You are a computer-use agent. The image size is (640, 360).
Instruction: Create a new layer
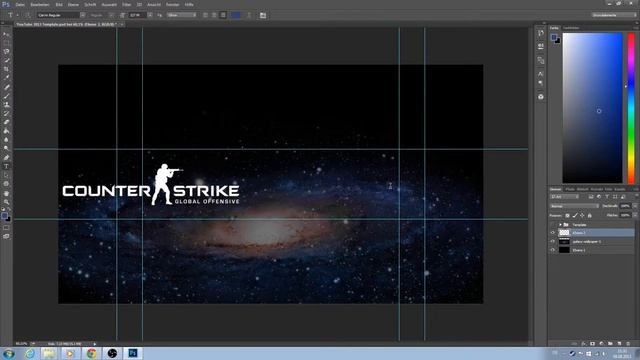tap(619, 344)
